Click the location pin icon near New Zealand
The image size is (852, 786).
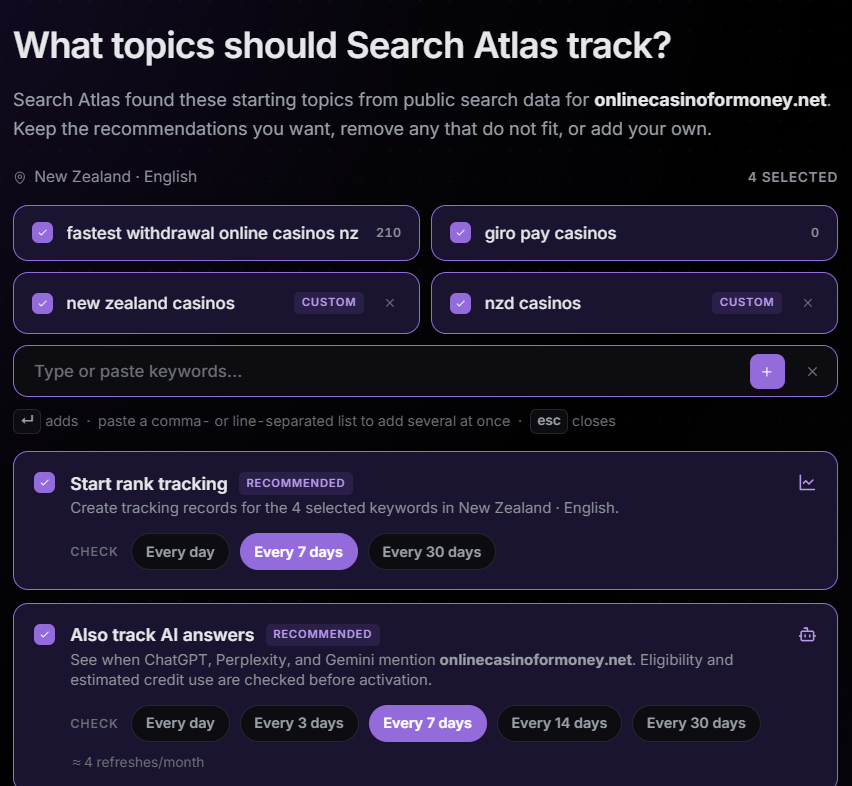coord(20,178)
